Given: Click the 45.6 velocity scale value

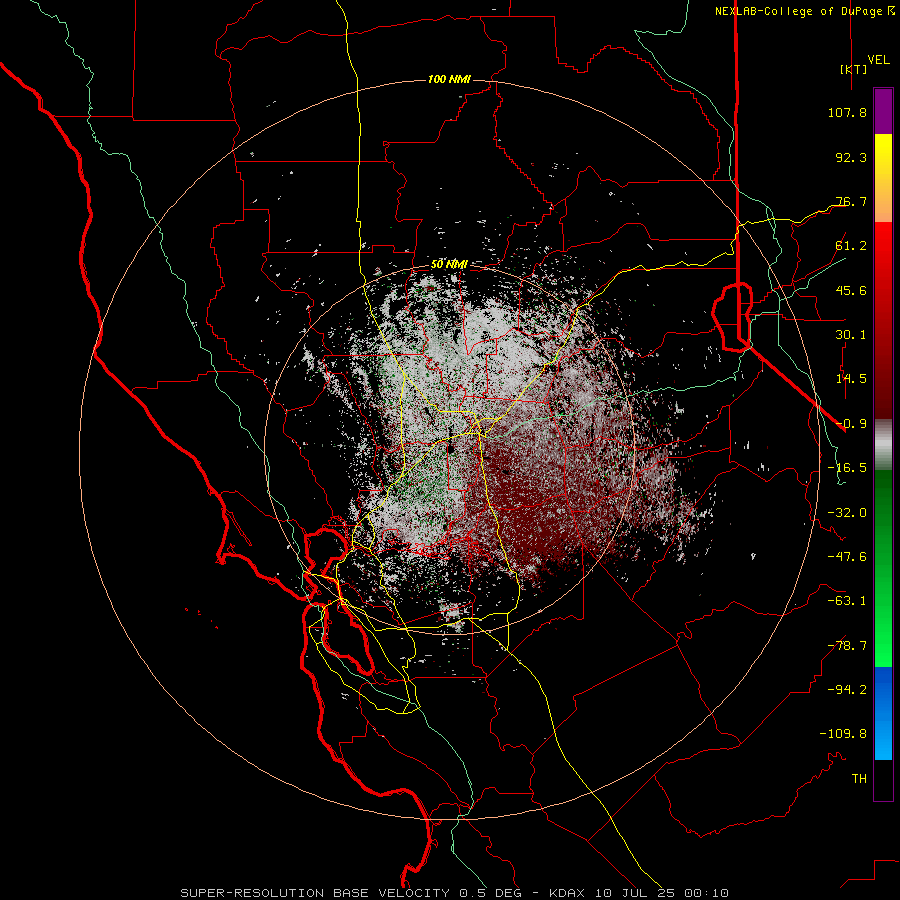Looking at the screenshot, I should [851, 290].
